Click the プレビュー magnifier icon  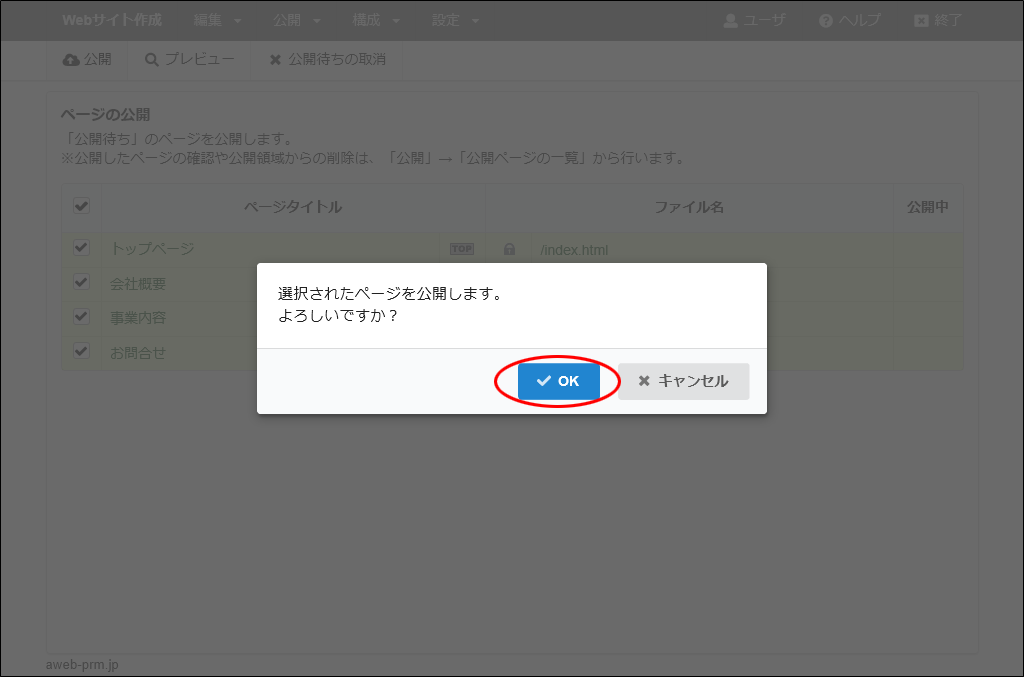pyautogui.click(x=152, y=60)
